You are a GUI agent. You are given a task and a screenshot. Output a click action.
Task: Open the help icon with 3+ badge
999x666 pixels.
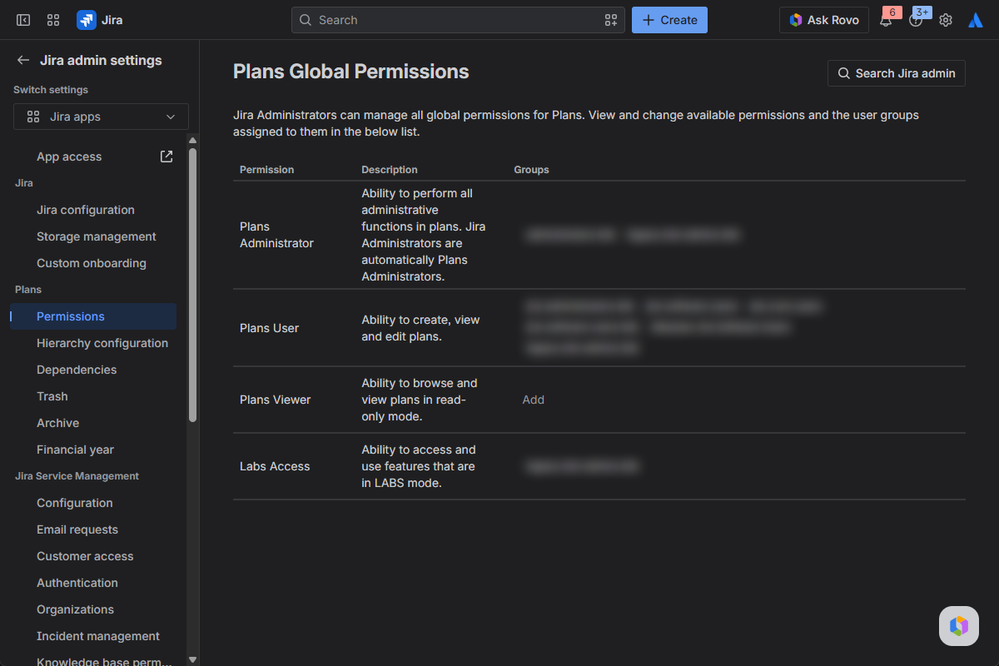tap(916, 21)
